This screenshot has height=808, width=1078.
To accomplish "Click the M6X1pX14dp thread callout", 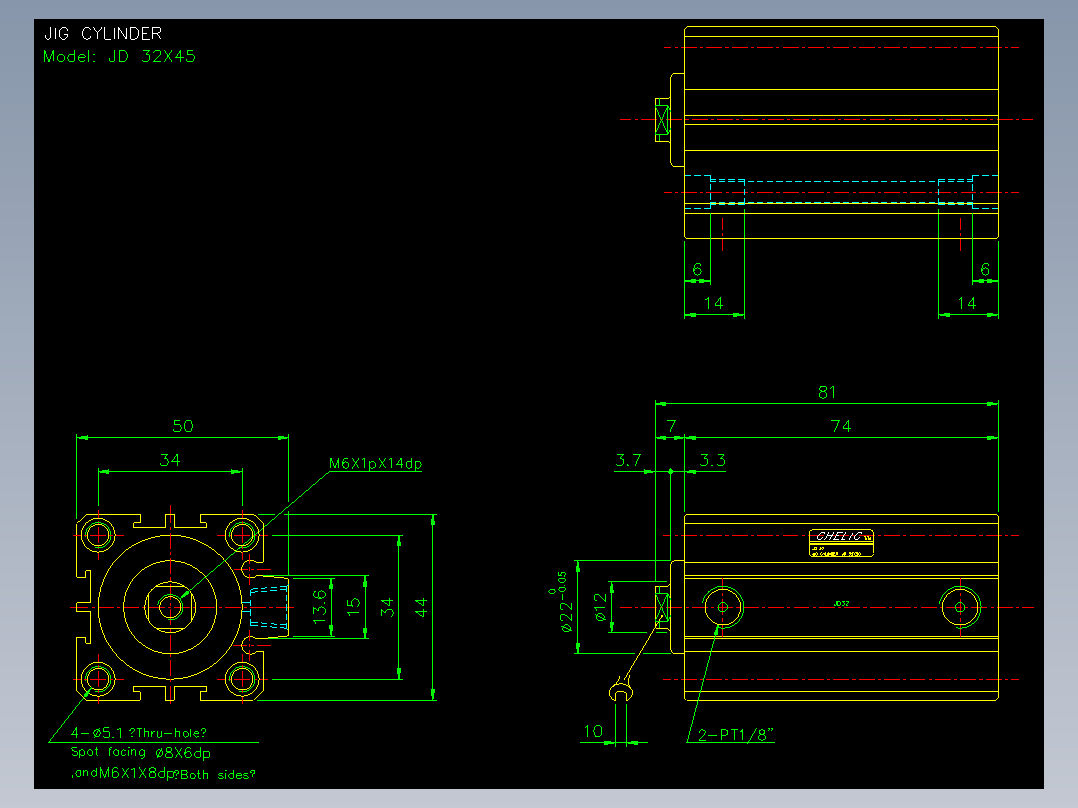I will (x=375, y=463).
